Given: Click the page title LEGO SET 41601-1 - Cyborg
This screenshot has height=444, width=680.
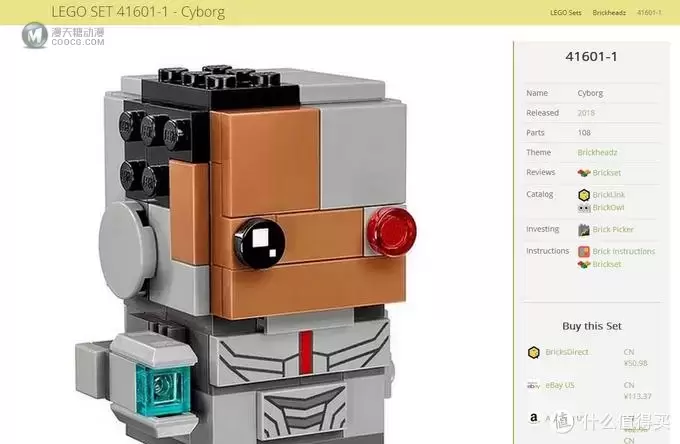Looking at the screenshot, I should pos(138,12).
